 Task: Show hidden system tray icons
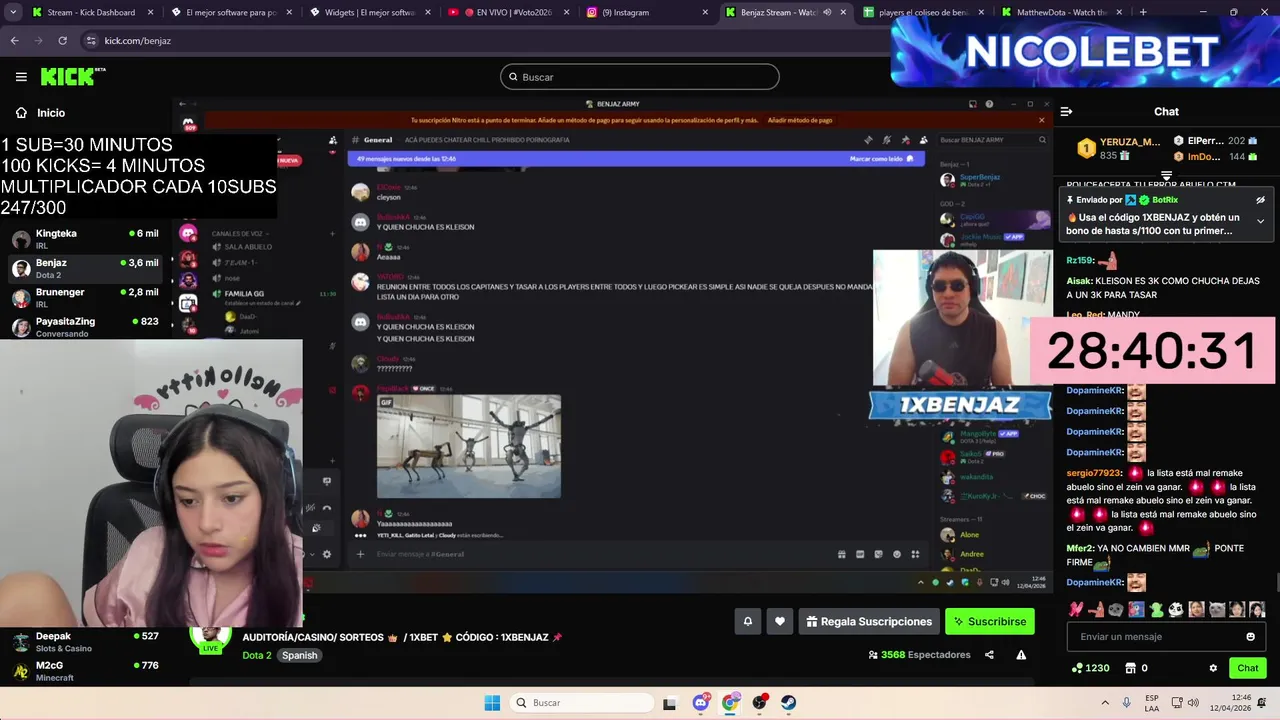point(1105,703)
